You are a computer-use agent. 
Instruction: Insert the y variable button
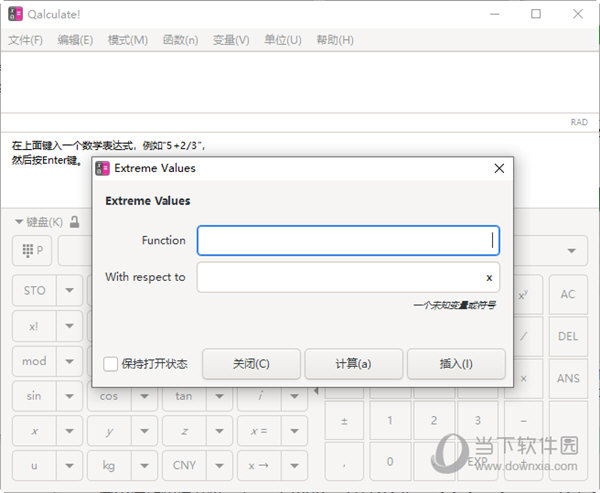tap(109, 431)
